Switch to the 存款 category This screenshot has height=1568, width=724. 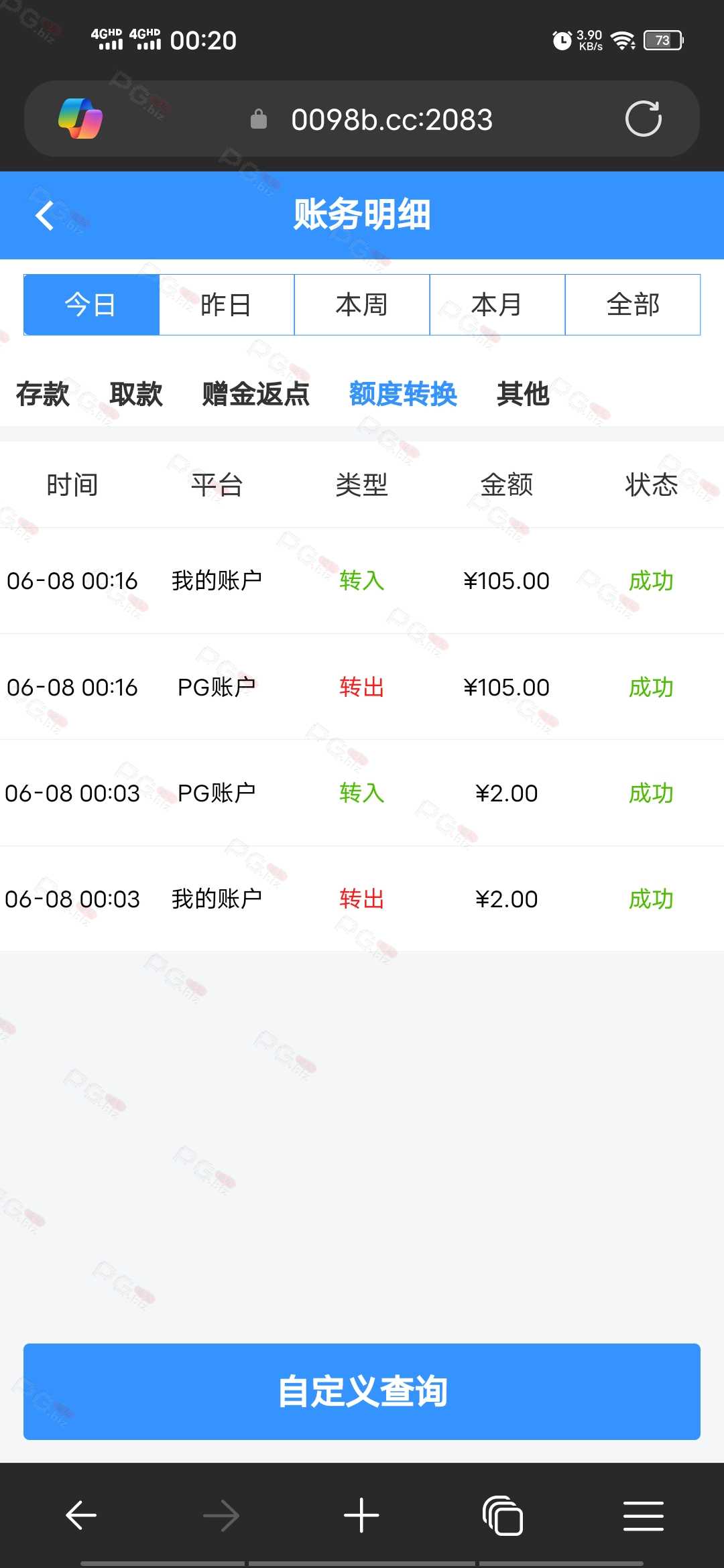click(x=43, y=394)
